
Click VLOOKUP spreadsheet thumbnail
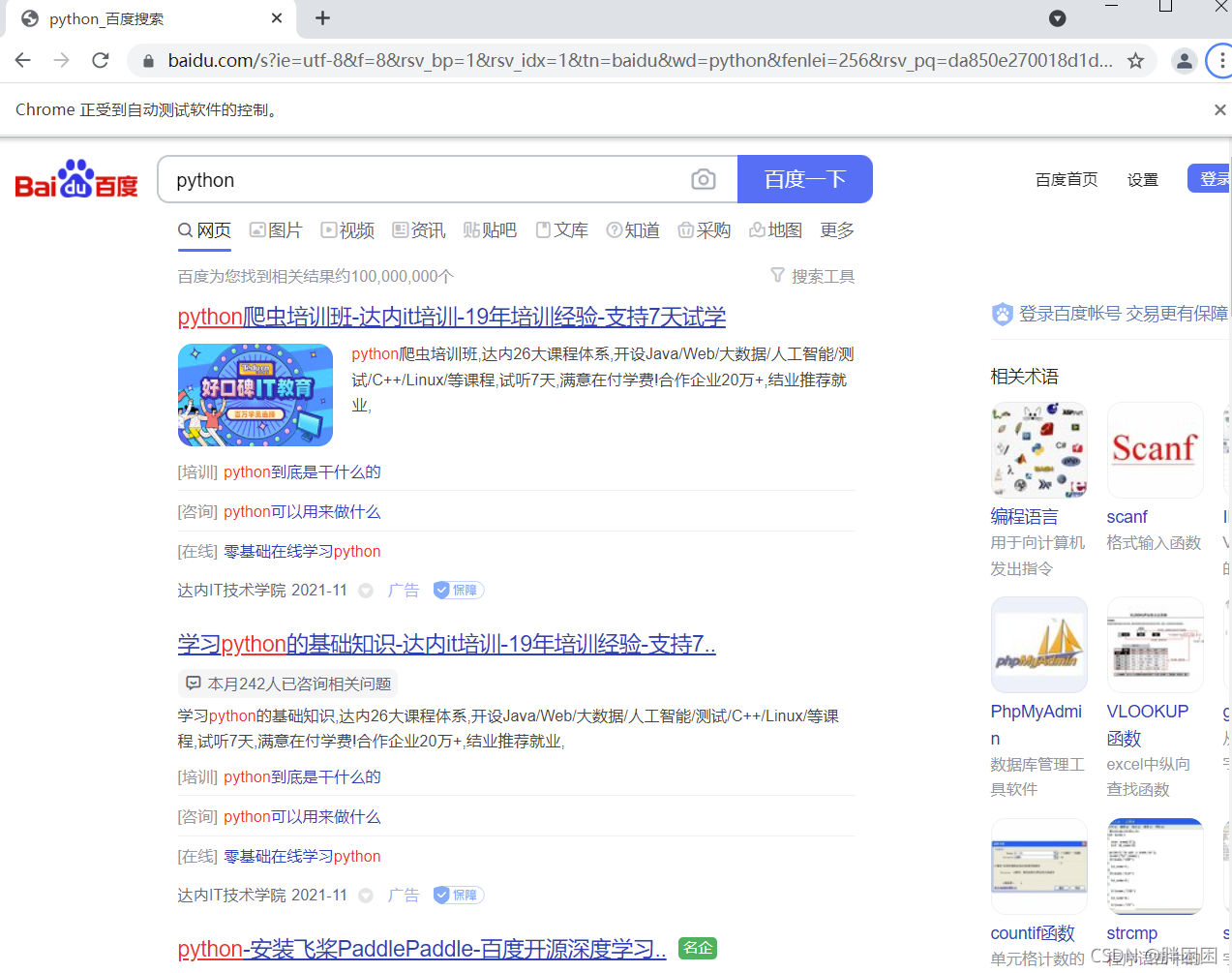coord(1156,645)
